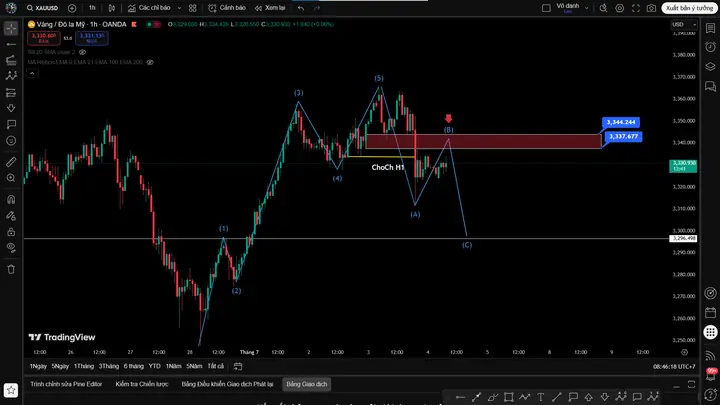Open the Kiểm tra Chiến lược tab
The height and width of the screenshot is (405, 720).
pyautogui.click(x=142, y=384)
